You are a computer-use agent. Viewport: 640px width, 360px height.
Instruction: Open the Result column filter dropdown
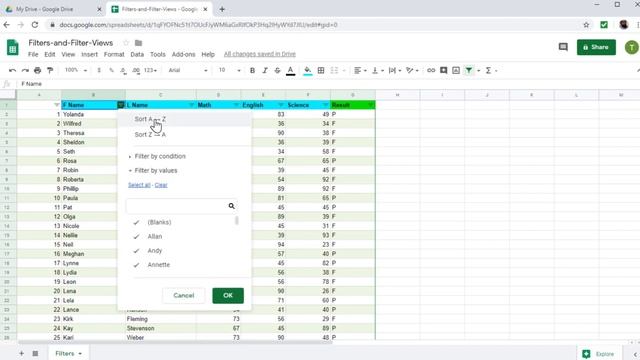click(x=370, y=105)
